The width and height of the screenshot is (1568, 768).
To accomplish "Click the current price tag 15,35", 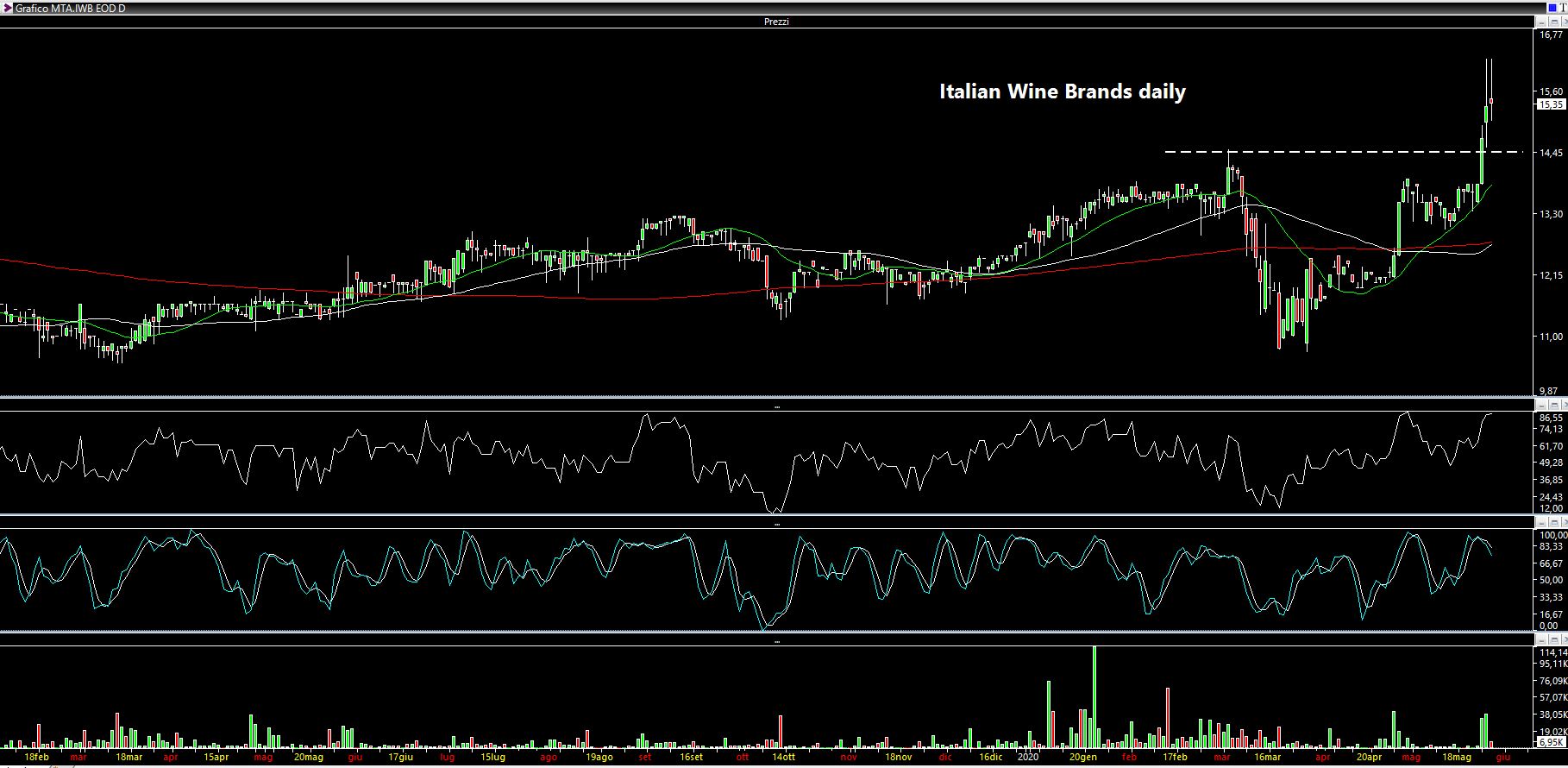I will point(1550,104).
